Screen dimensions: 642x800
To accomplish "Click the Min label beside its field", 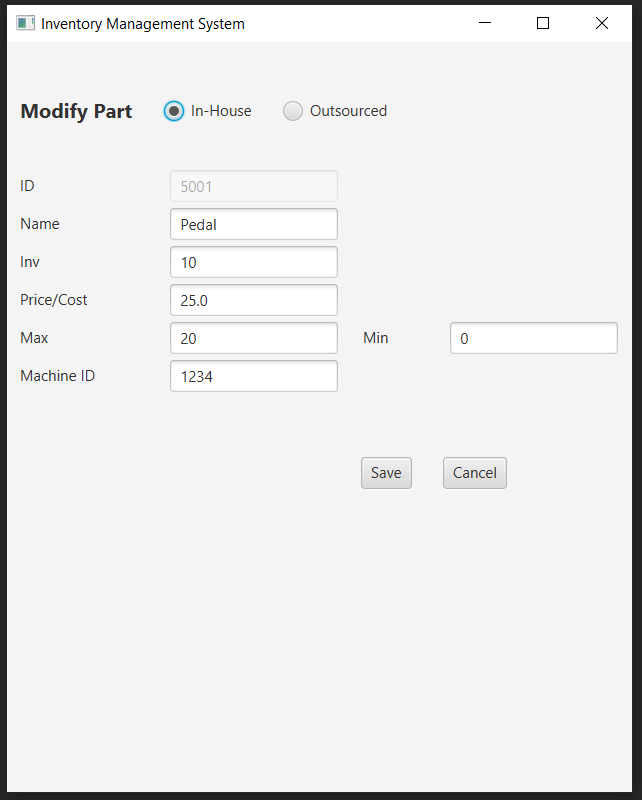I will pyautogui.click(x=375, y=338).
